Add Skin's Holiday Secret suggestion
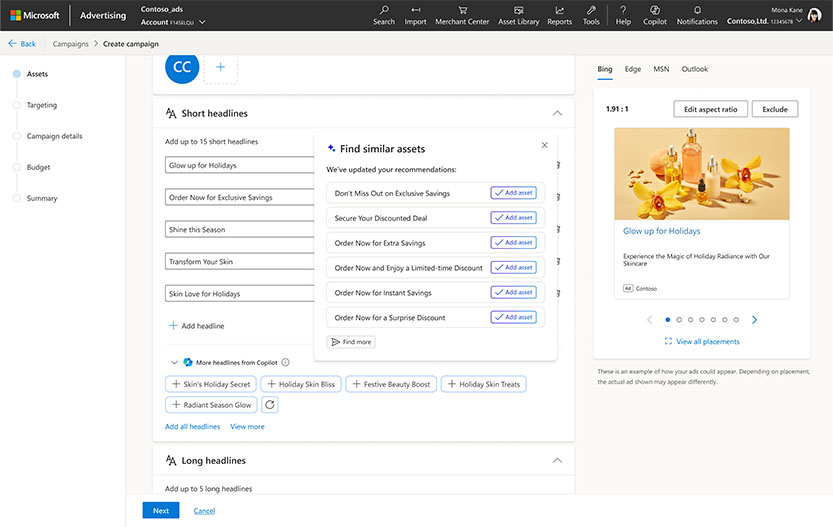 click(211, 384)
